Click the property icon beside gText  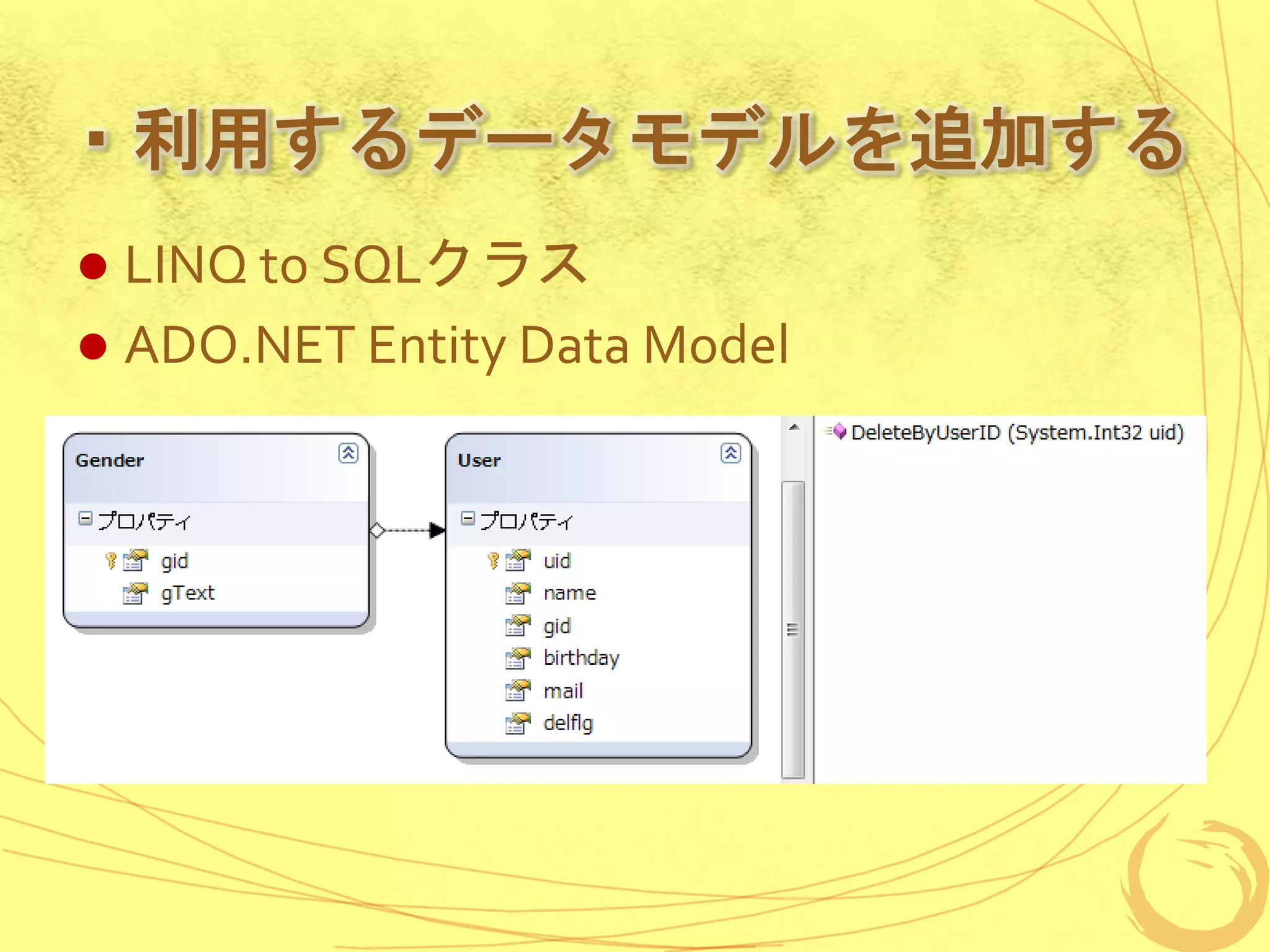[x=135, y=593]
